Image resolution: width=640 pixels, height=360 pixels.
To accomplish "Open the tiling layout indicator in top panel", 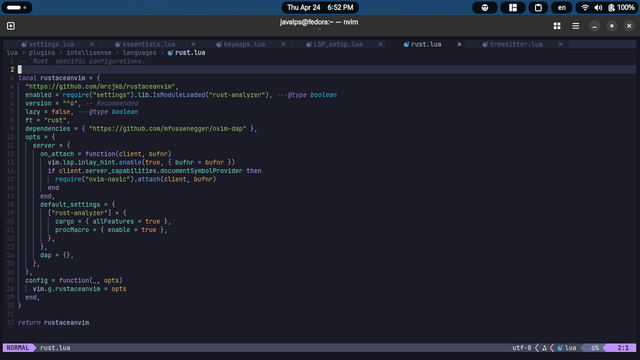I will (x=513, y=7).
